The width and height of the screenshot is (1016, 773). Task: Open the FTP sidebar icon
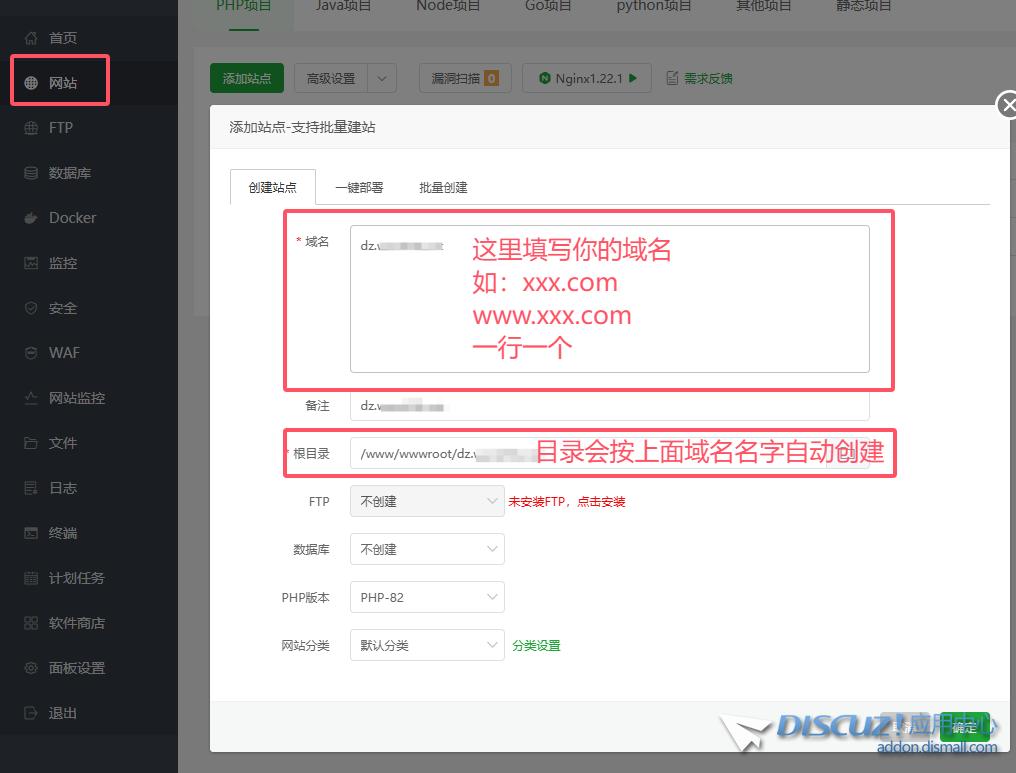click(x=31, y=128)
